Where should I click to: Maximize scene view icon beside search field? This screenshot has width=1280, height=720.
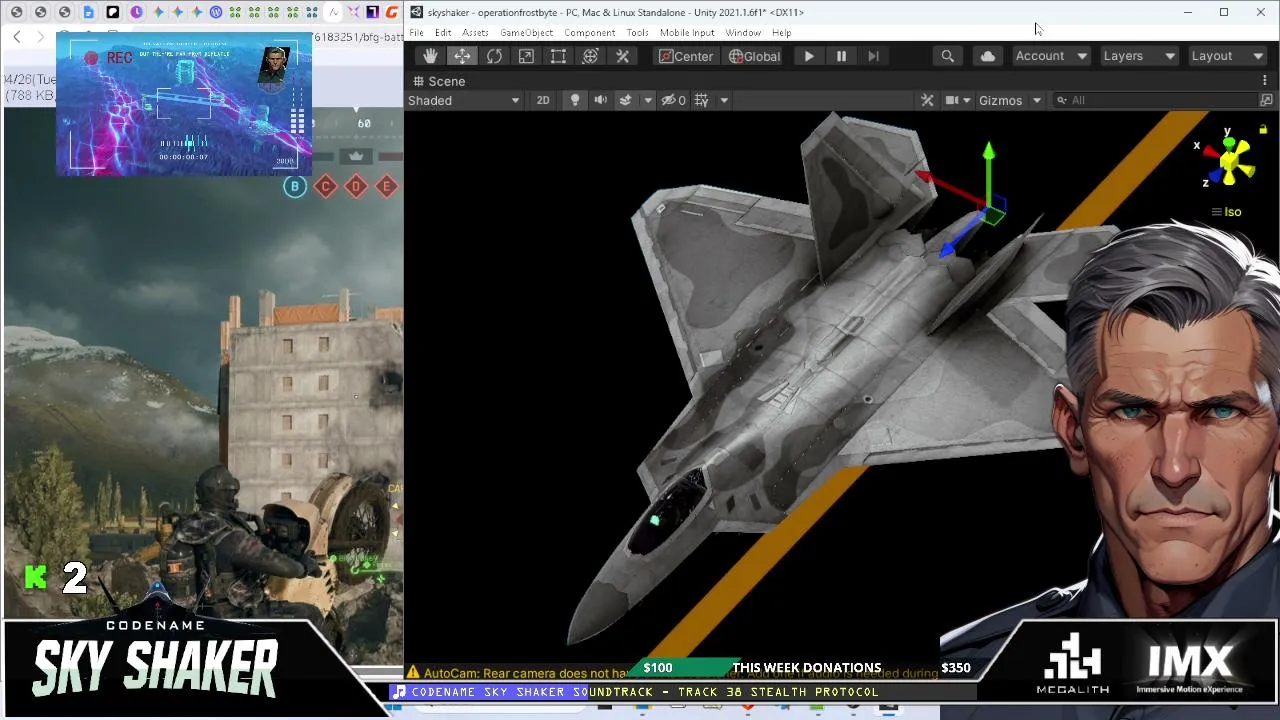click(x=1266, y=100)
